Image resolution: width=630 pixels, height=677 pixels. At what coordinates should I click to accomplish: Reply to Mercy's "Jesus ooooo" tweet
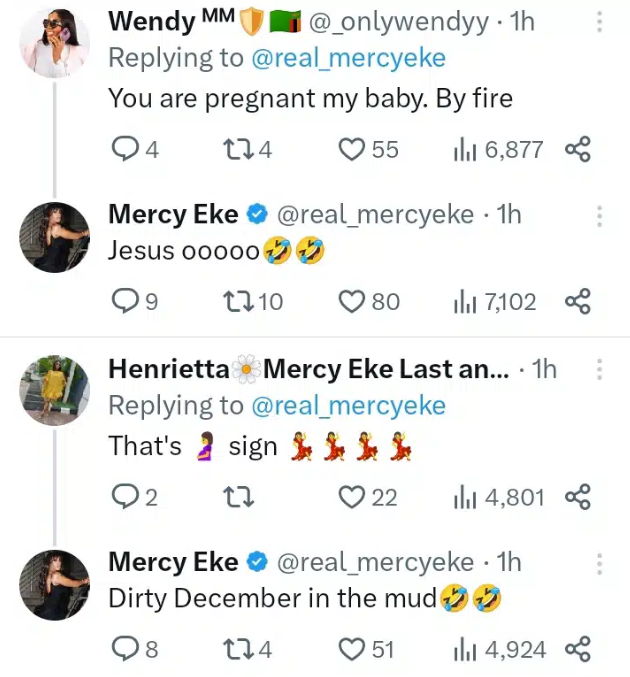point(124,301)
